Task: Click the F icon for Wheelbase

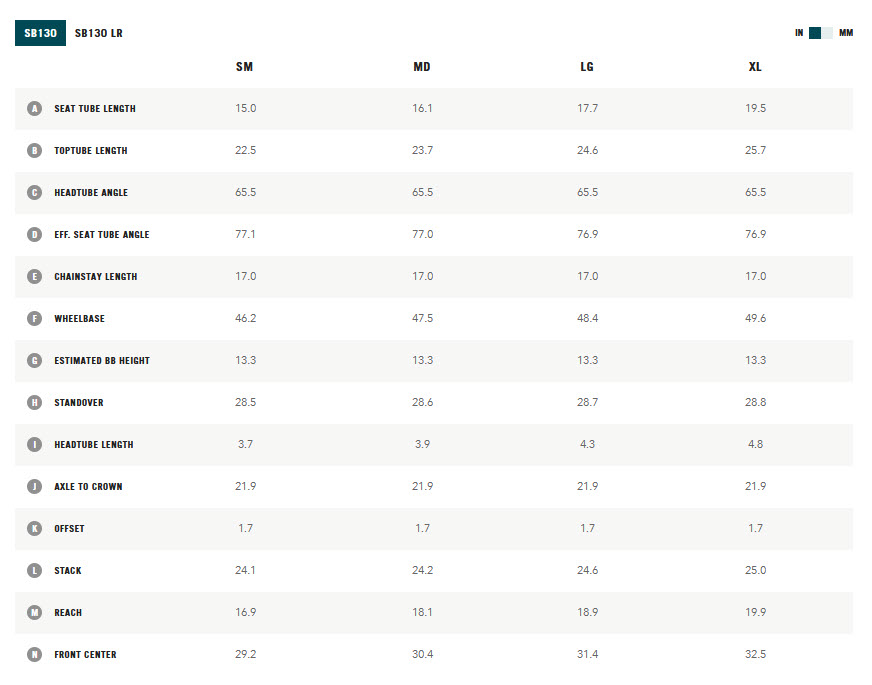Action: click(x=34, y=318)
